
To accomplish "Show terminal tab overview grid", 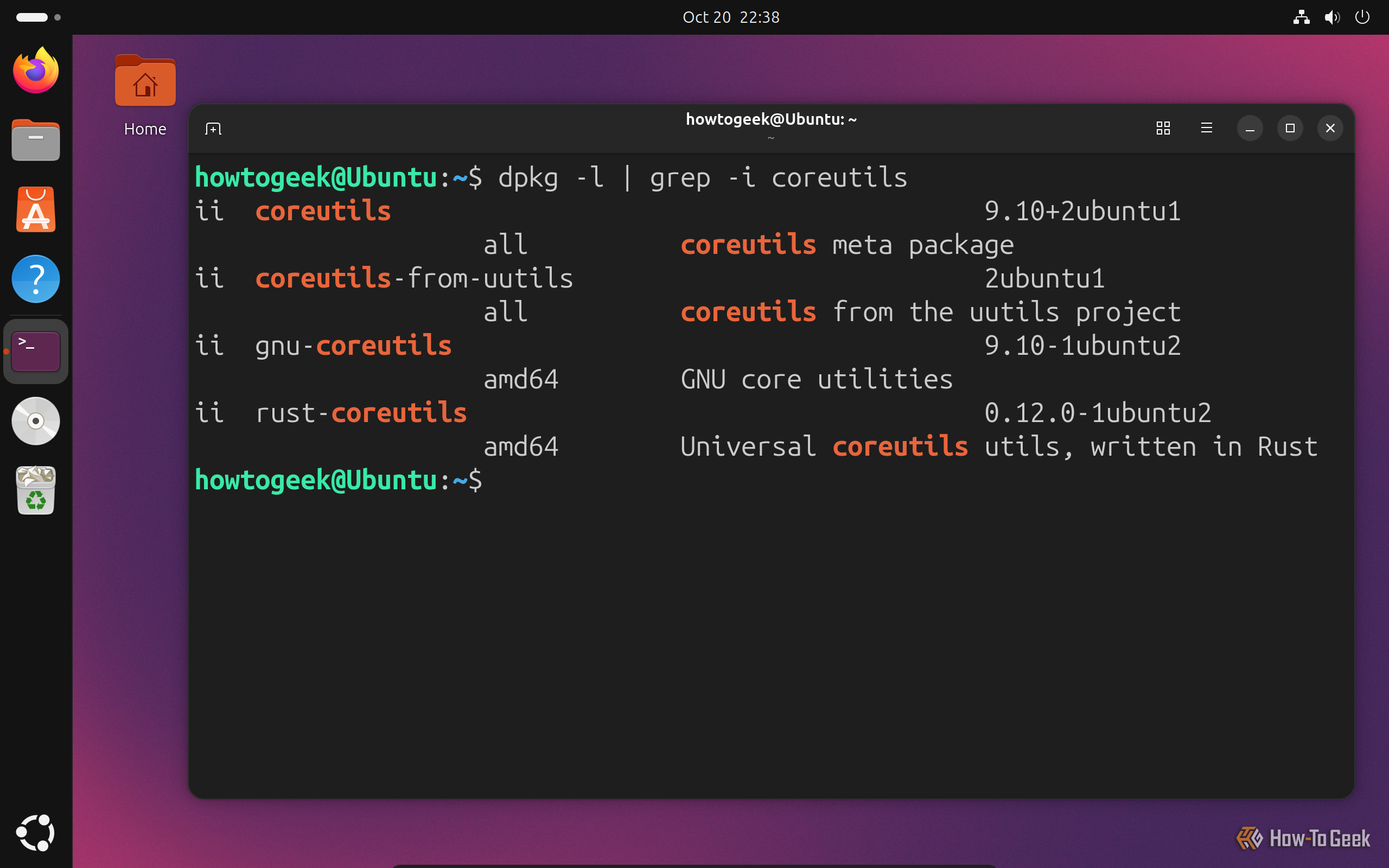I will (x=1163, y=128).
